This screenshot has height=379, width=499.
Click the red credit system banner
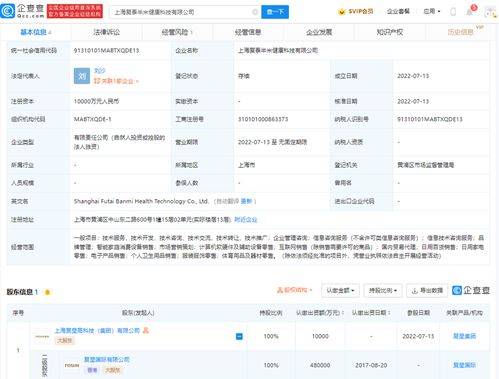(x=75, y=11)
